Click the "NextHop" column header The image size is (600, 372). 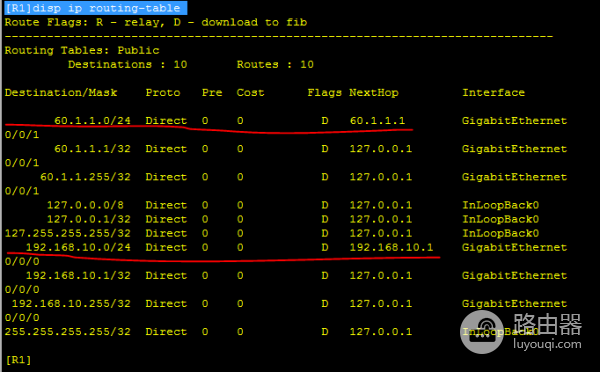[x=374, y=93]
